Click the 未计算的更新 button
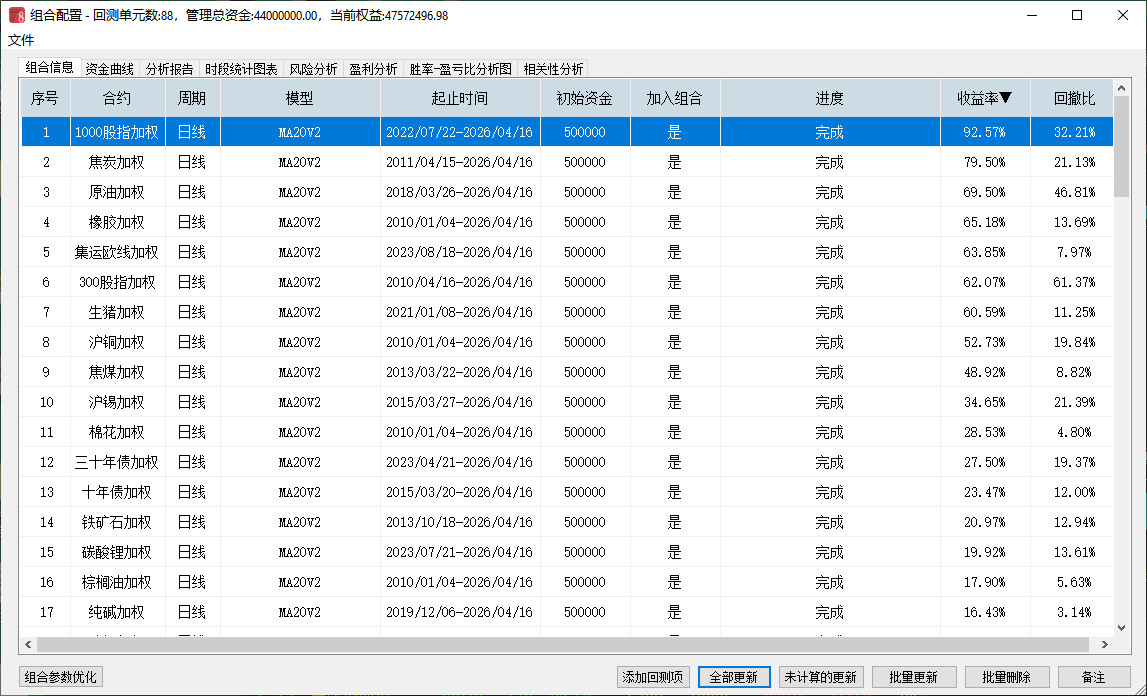Viewport: 1147px width, 696px height. (x=820, y=677)
